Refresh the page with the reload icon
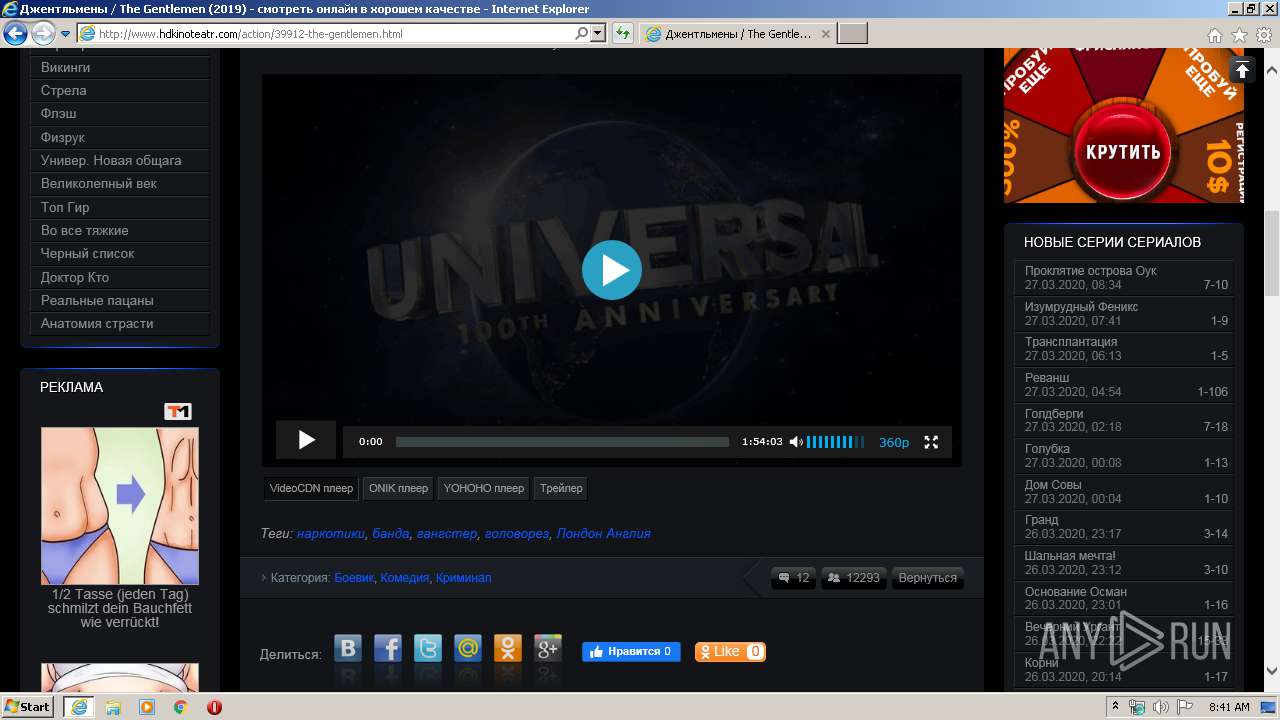The height and width of the screenshot is (720, 1280). coord(623,33)
